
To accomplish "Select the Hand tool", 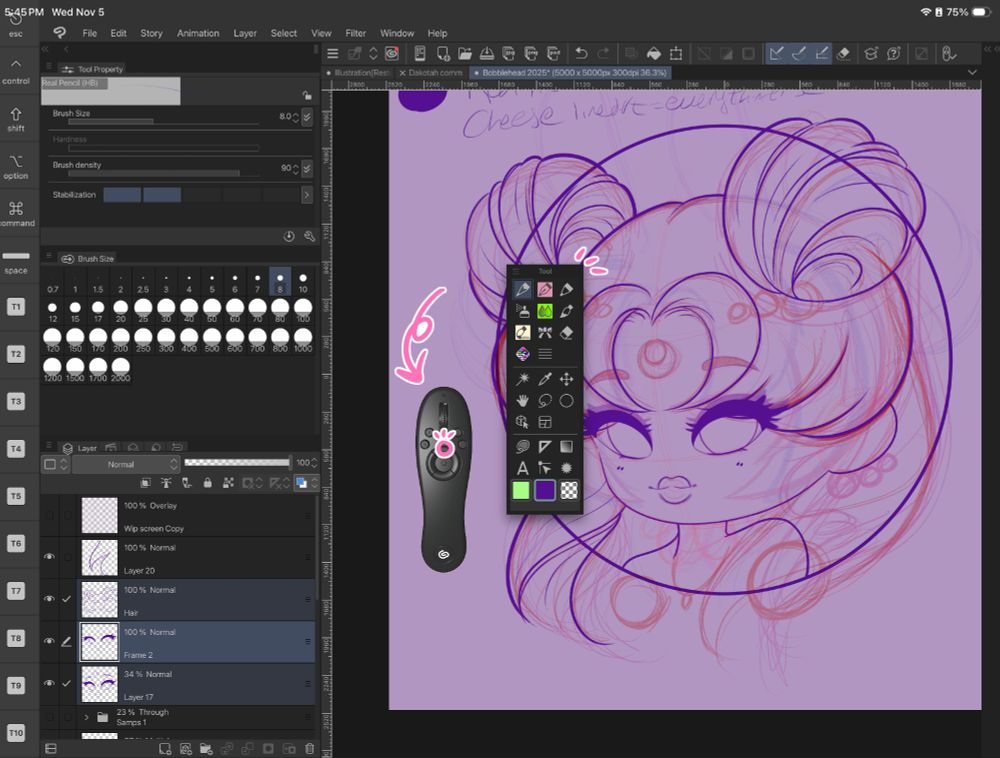I will 522,401.
